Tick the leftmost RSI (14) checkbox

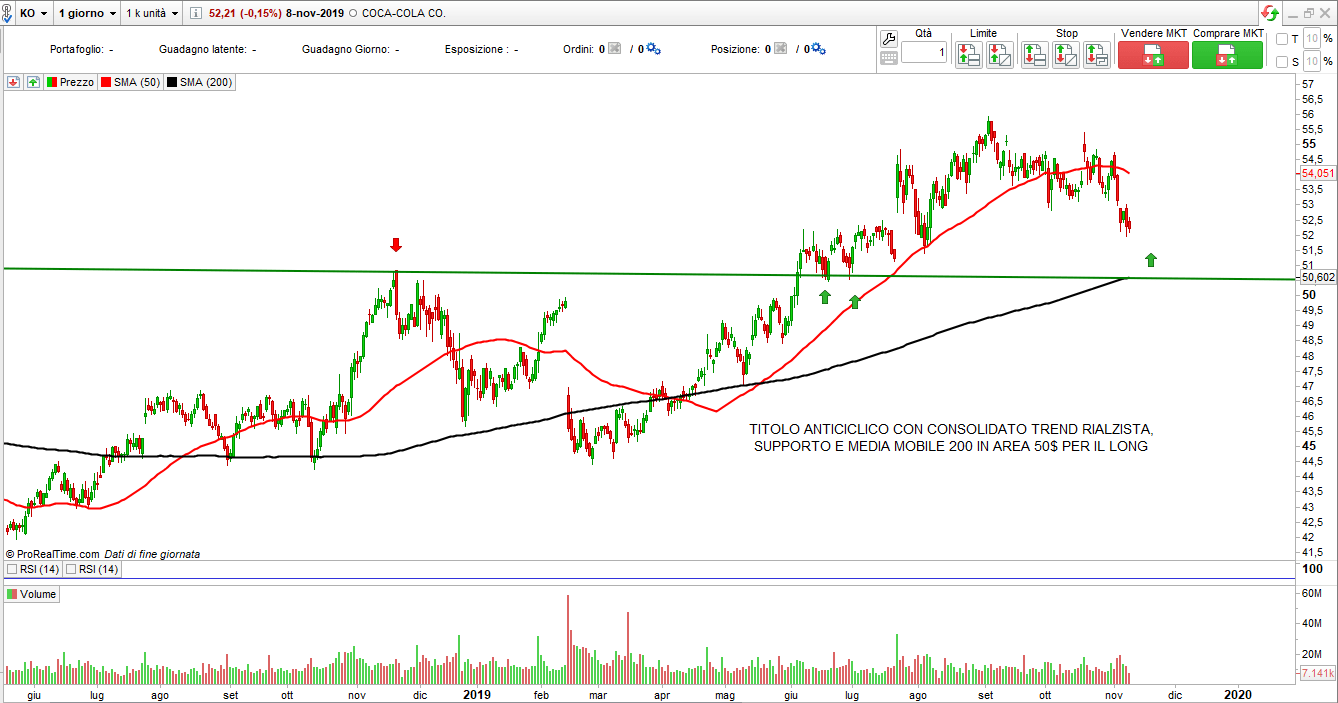pos(12,569)
